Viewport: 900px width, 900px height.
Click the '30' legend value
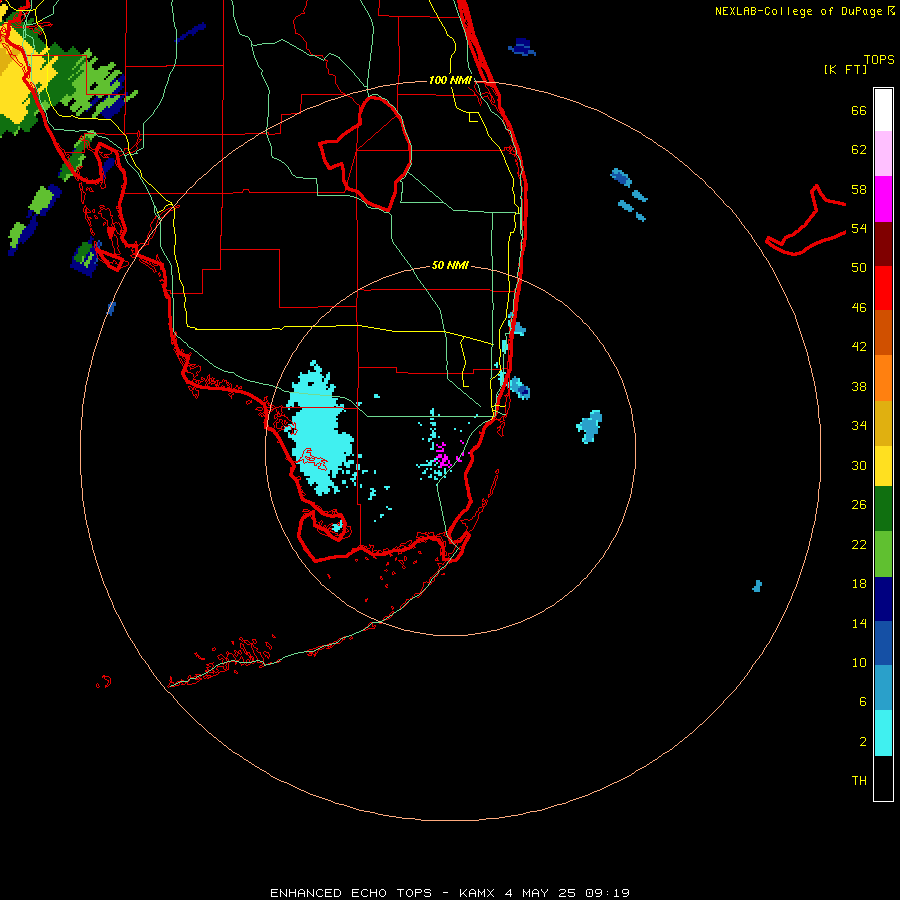(x=859, y=465)
